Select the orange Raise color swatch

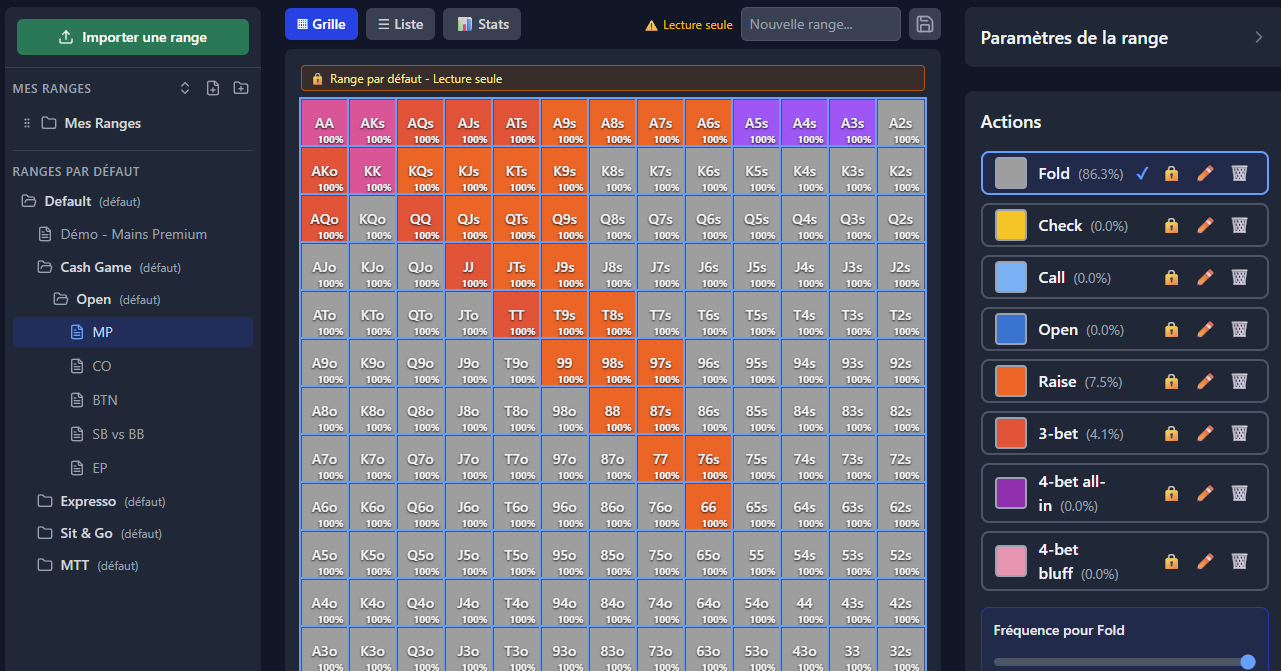click(1011, 381)
